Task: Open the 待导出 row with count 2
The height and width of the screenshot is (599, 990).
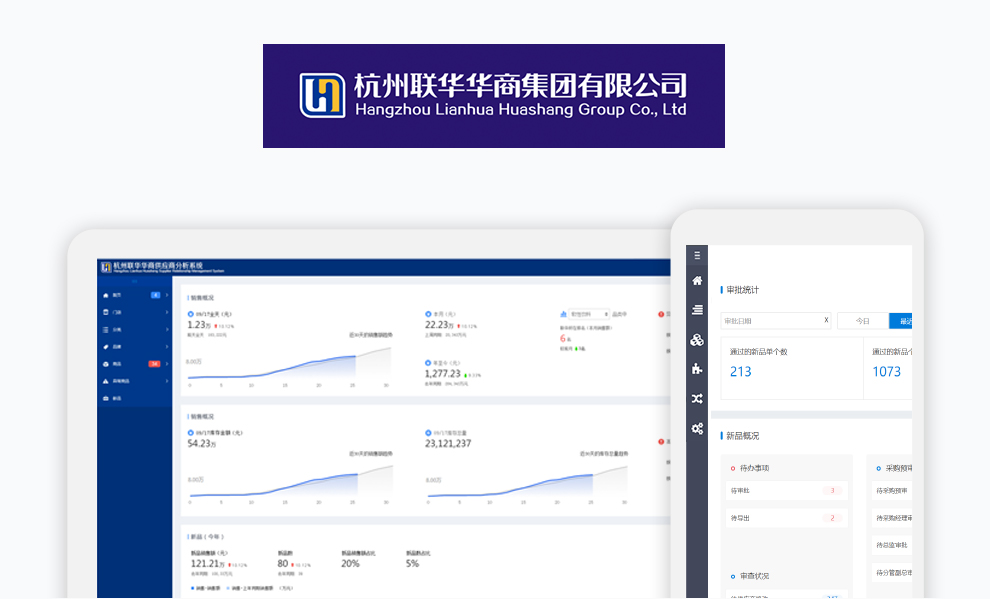Action: click(x=787, y=518)
